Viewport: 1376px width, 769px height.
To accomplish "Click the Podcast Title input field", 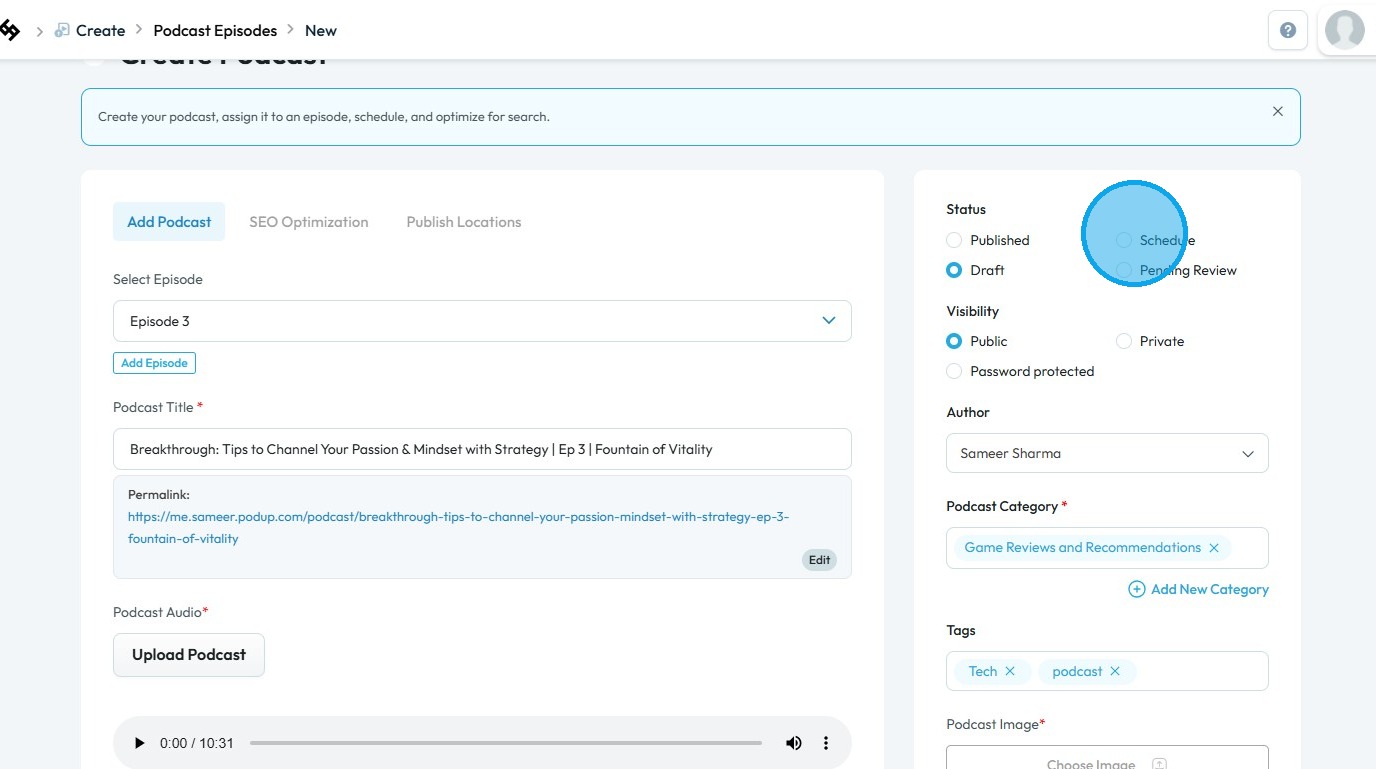I will 482,449.
